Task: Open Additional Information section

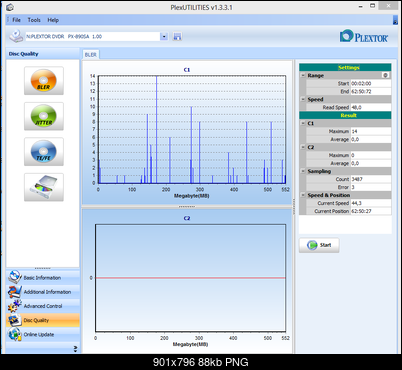Action: (43, 292)
